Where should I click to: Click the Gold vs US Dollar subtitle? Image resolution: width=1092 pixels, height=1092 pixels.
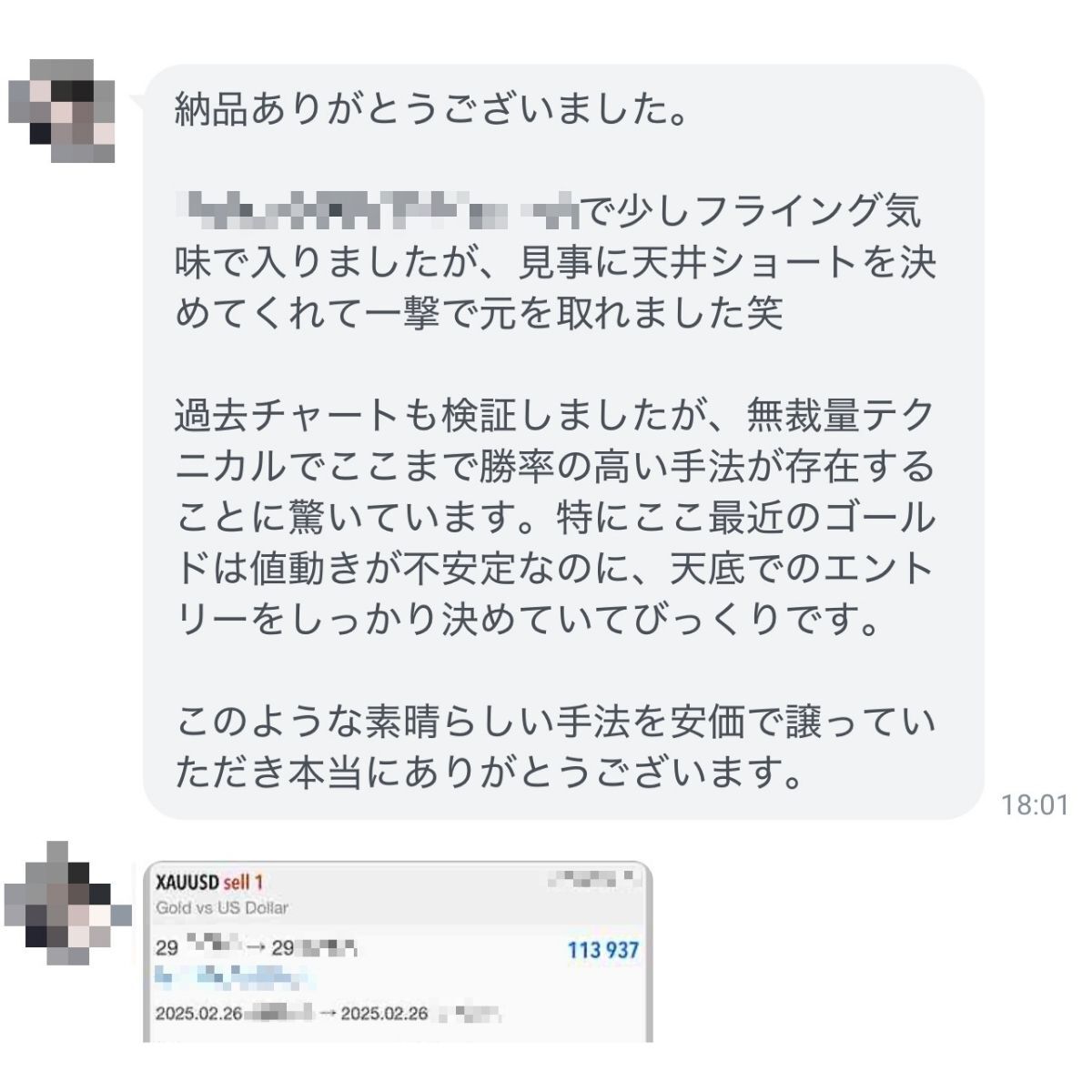(x=222, y=907)
